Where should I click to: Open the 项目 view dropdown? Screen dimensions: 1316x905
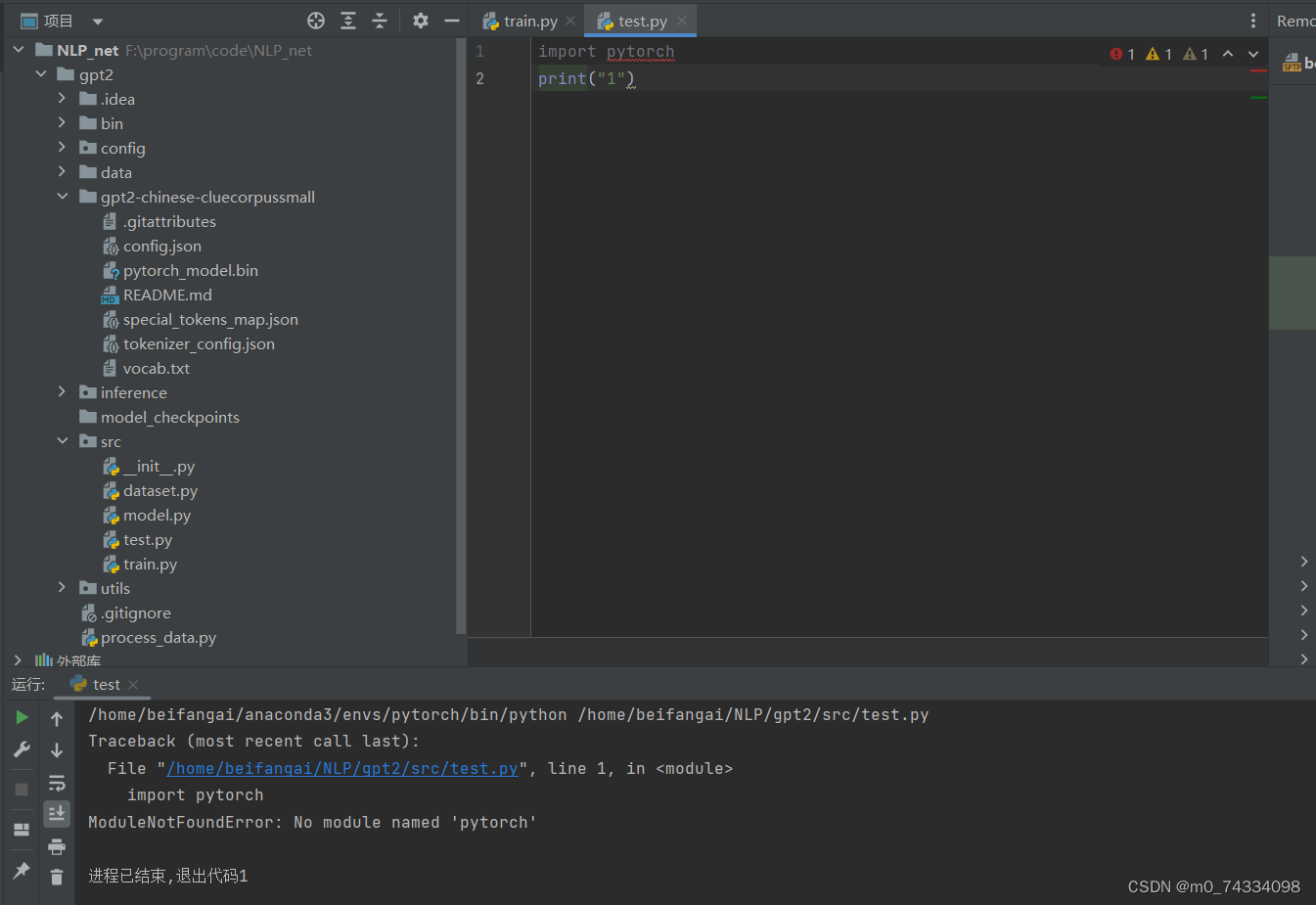click(96, 20)
